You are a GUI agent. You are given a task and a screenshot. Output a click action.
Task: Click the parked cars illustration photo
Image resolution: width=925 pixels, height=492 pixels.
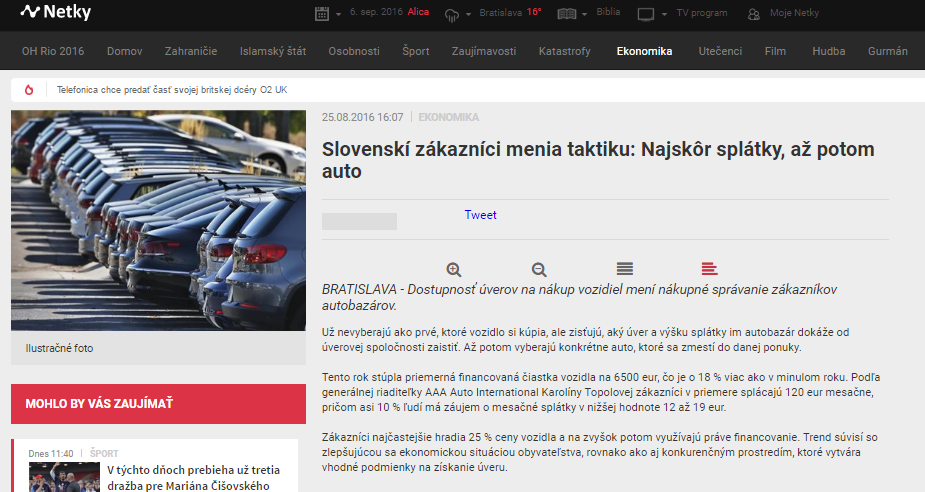(158, 220)
